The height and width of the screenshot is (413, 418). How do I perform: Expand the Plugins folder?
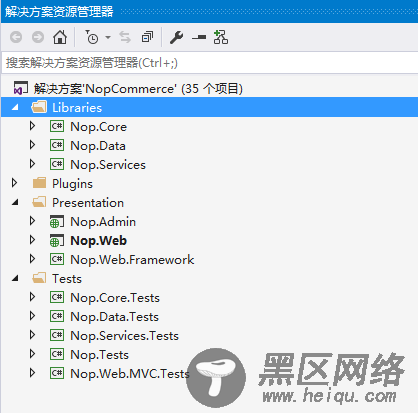click(14, 183)
